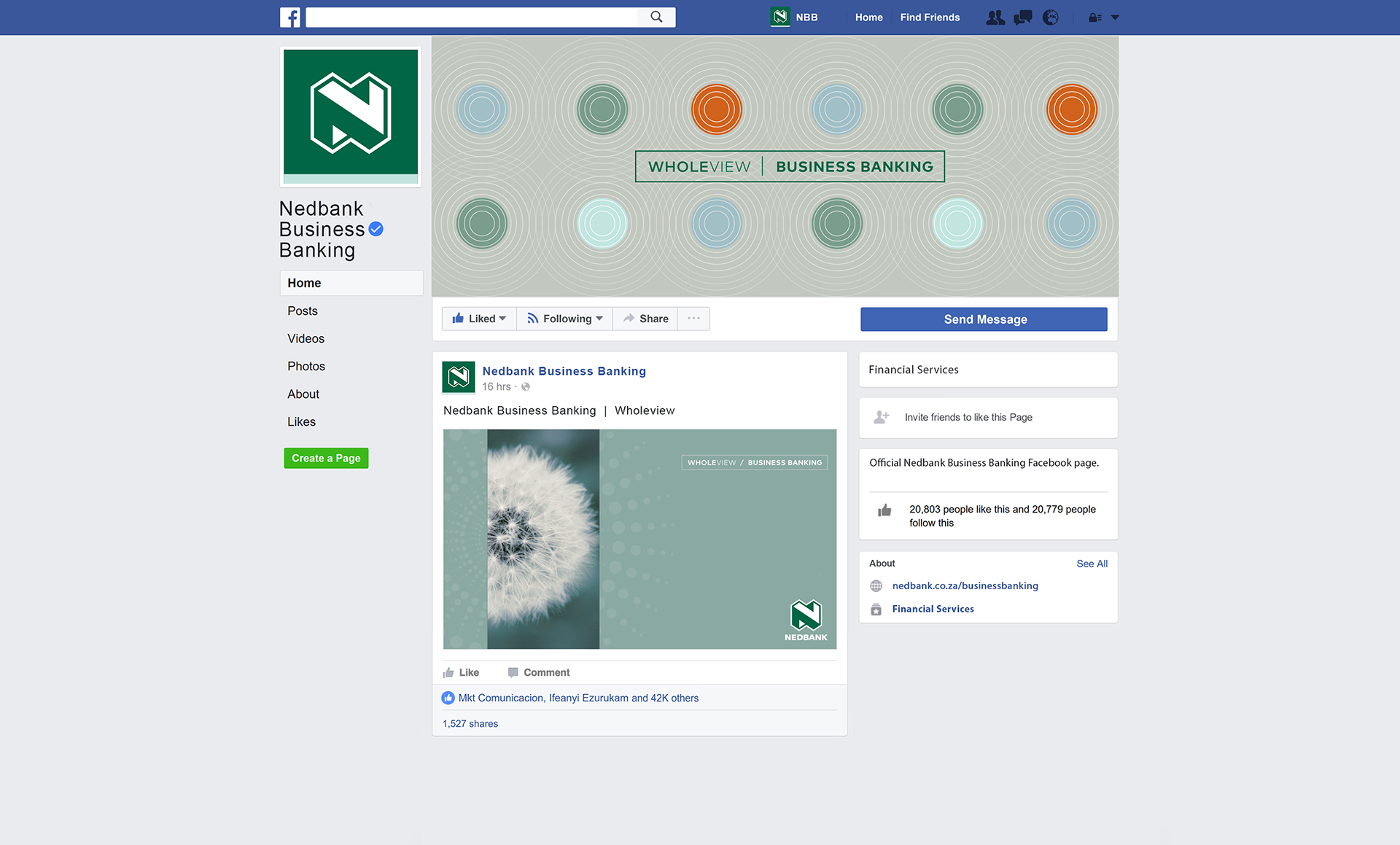Click the invite friends person icon
Screen dimensions: 1400x845
882,417
